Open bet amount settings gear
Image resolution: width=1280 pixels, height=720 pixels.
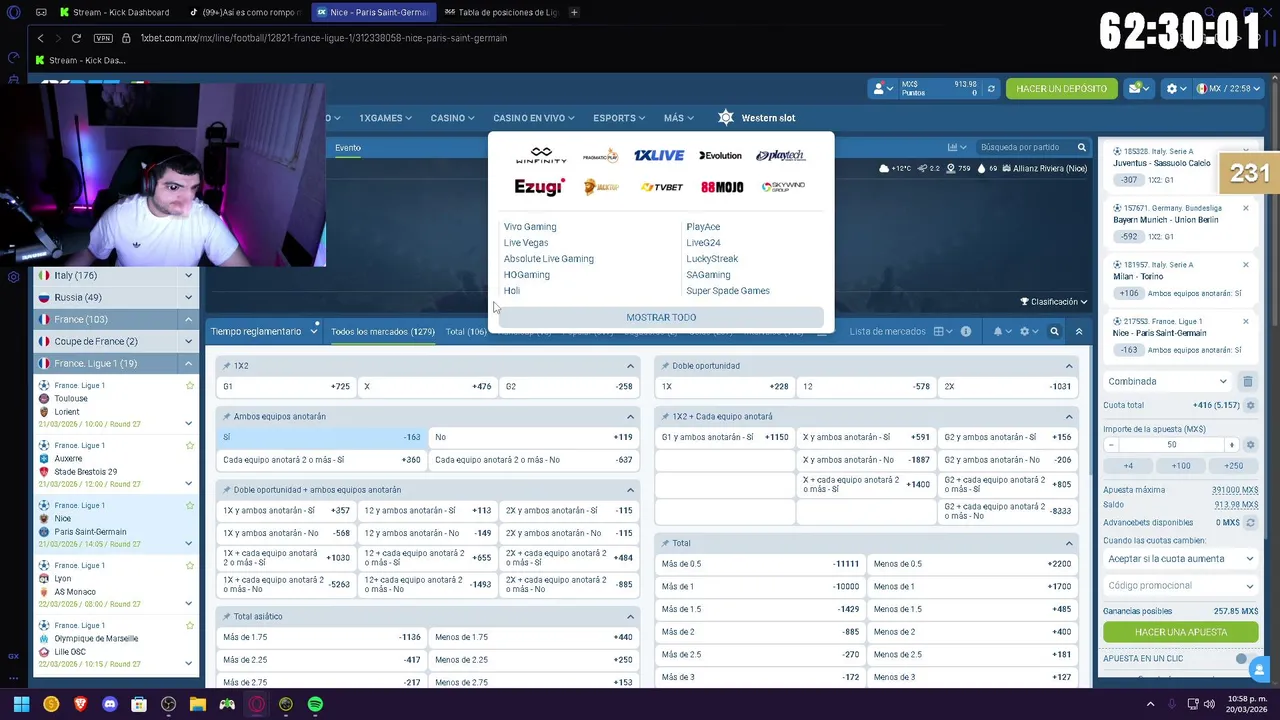point(1250,445)
